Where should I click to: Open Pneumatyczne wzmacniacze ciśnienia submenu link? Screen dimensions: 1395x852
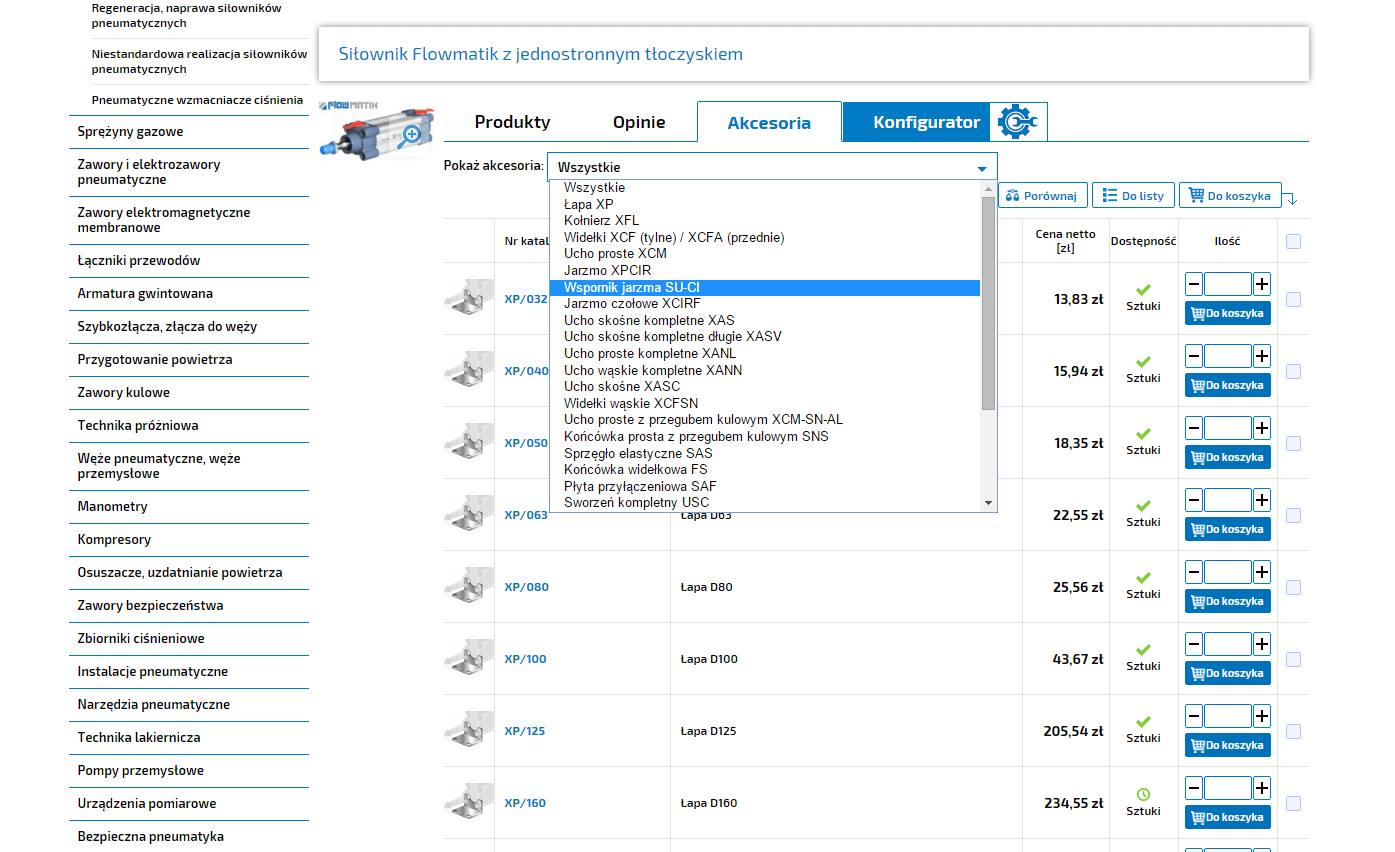(x=197, y=100)
